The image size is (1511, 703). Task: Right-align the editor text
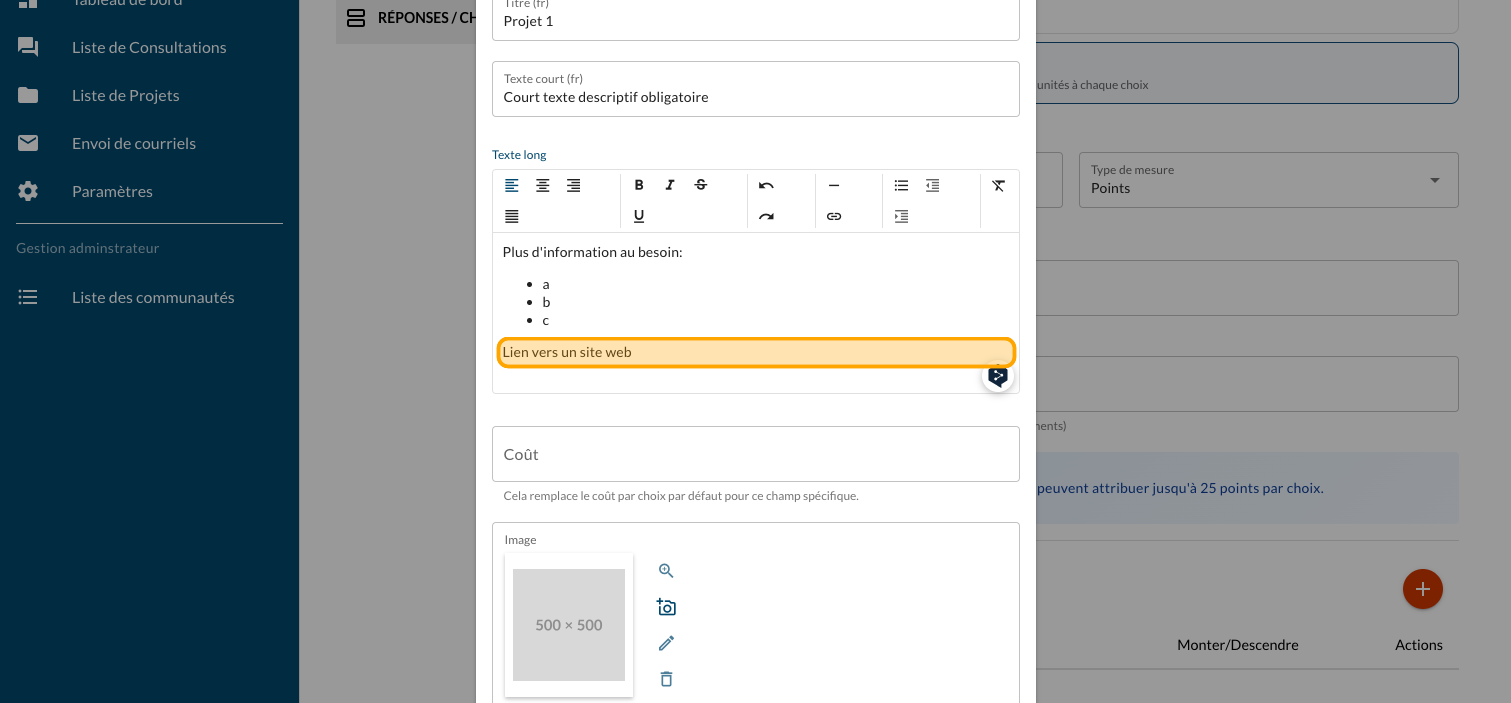pyautogui.click(x=573, y=185)
